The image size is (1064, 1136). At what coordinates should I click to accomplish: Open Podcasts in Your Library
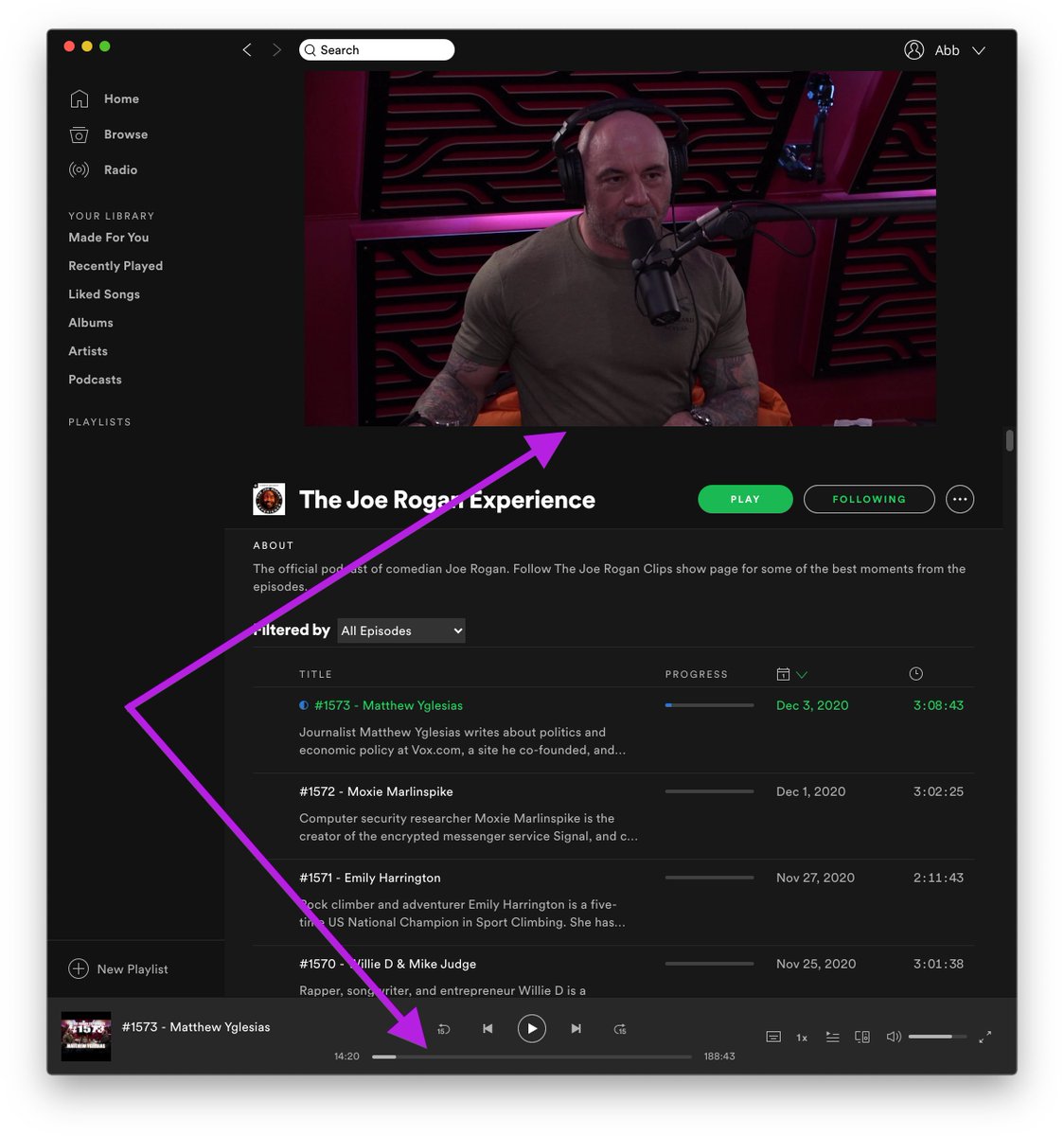coord(95,380)
